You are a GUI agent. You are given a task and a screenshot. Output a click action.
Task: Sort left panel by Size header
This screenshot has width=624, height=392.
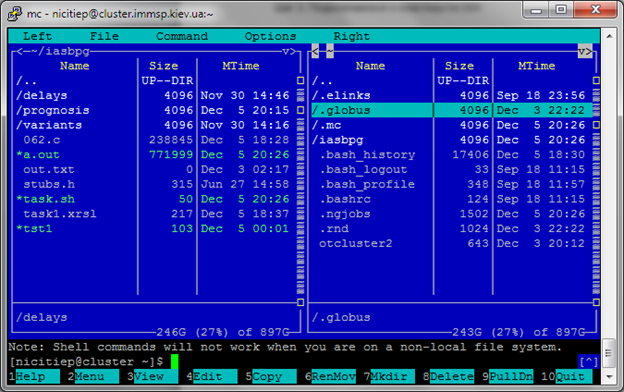[164, 66]
